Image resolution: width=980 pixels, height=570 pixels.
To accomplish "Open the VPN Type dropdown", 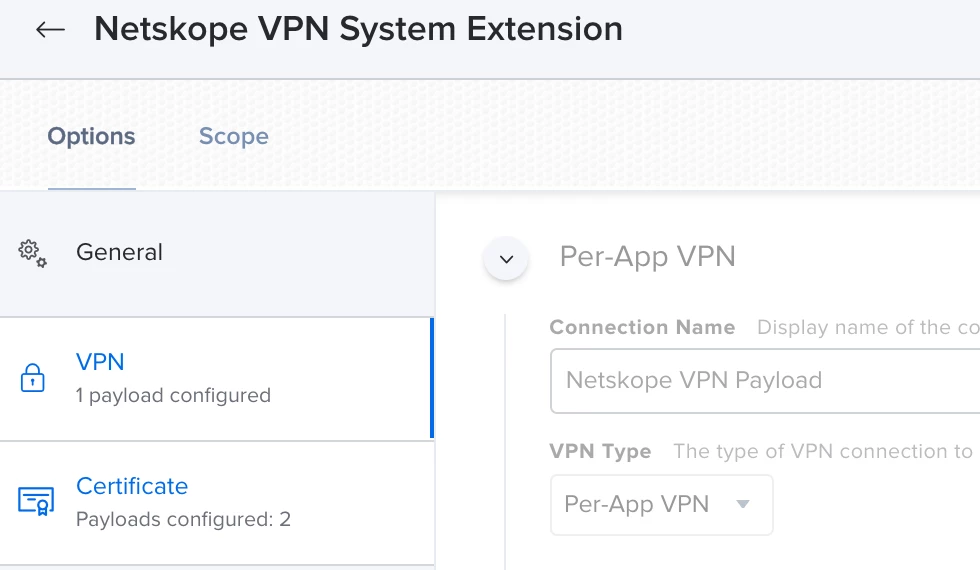I will (661, 504).
